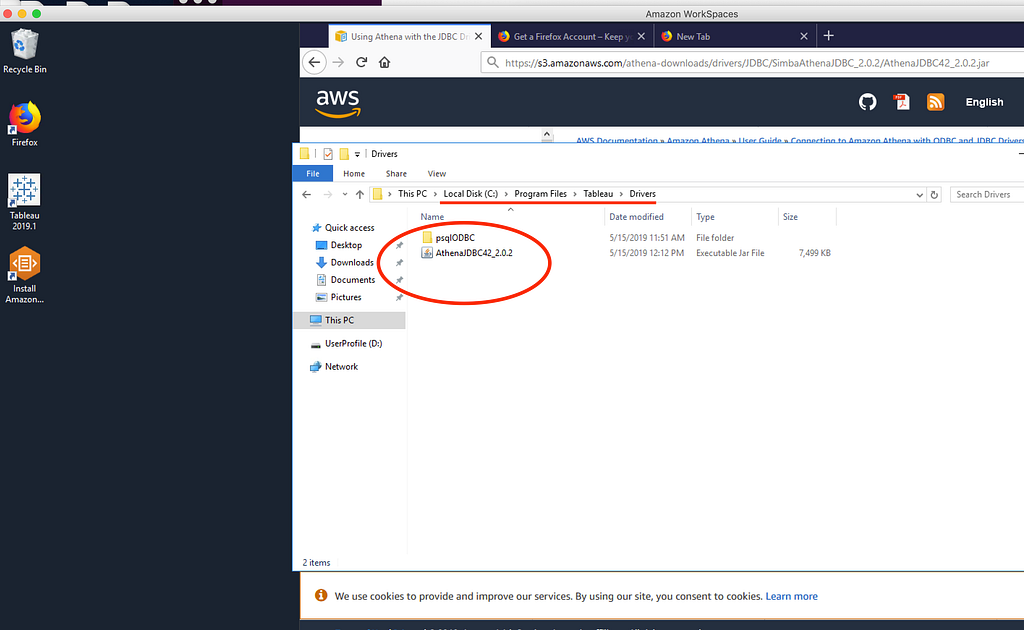Click the User Guide documentation breadcrumb link

coord(760,140)
